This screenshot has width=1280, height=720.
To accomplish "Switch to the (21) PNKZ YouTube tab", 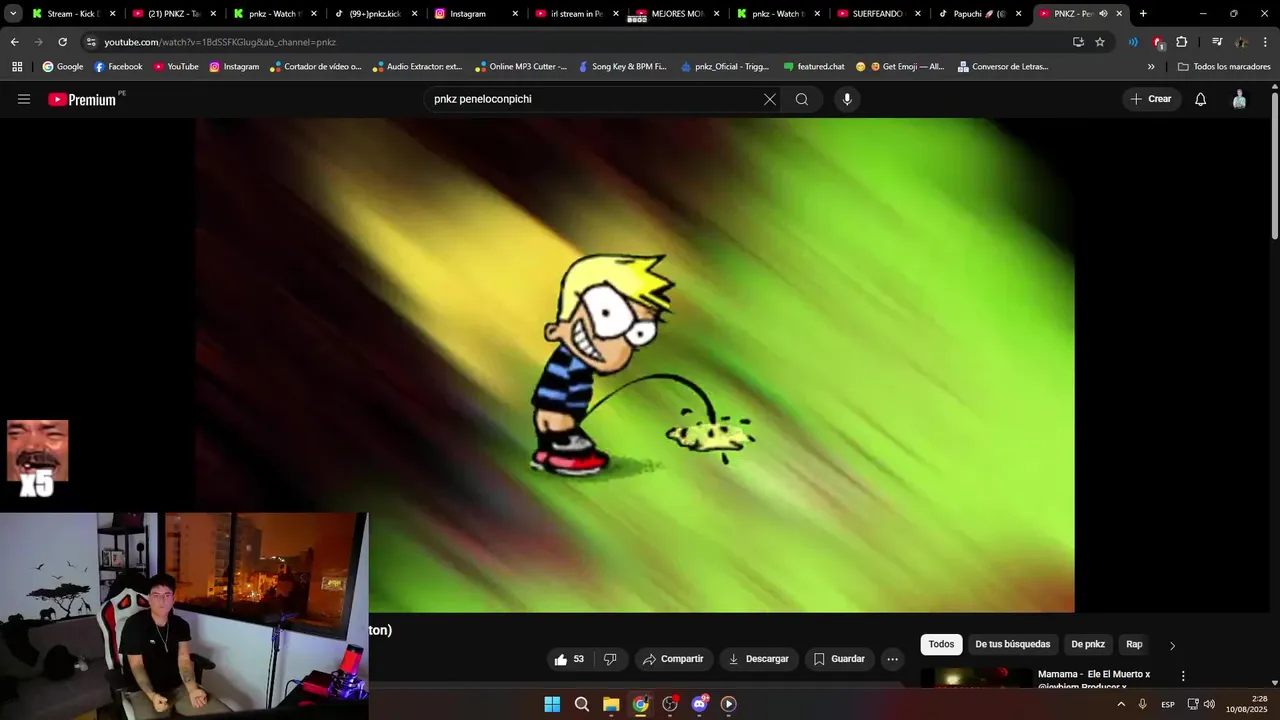I will click(172, 14).
